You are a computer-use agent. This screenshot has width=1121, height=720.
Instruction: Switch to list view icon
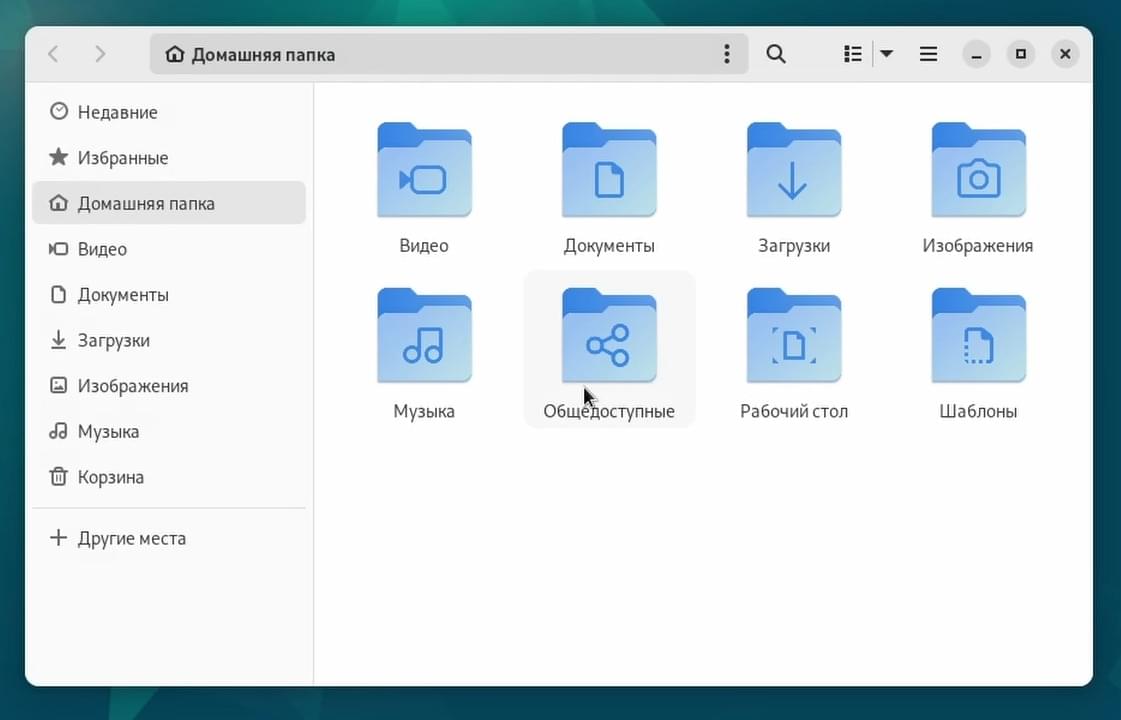[852, 54]
